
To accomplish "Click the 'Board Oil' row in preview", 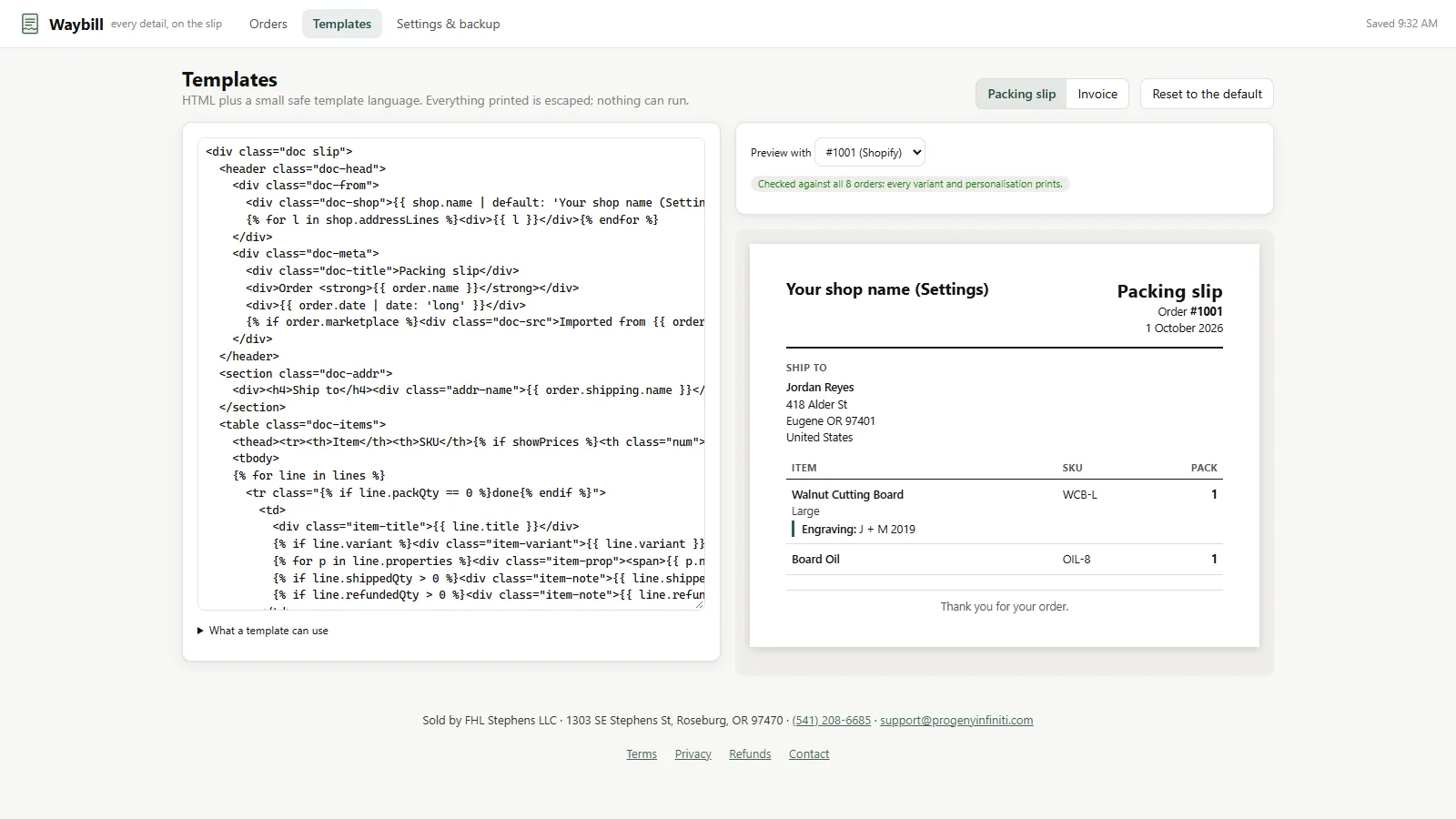I will point(1005,560).
